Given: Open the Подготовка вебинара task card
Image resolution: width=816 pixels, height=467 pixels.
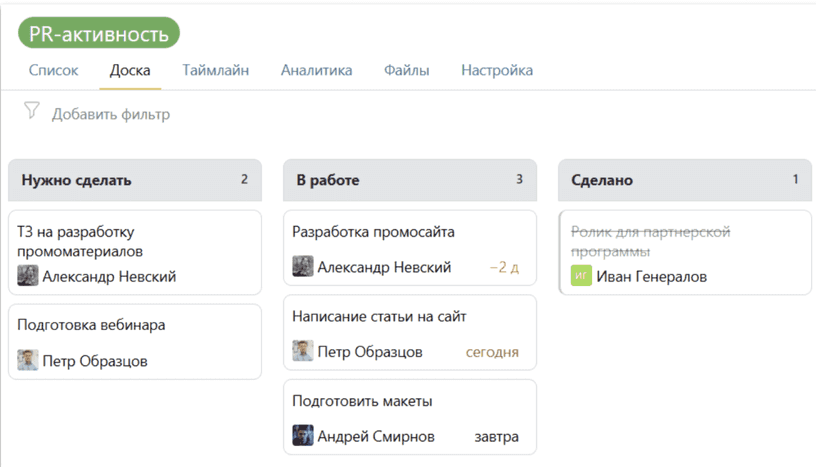Looking at the screenshot, I should [91, 325].
